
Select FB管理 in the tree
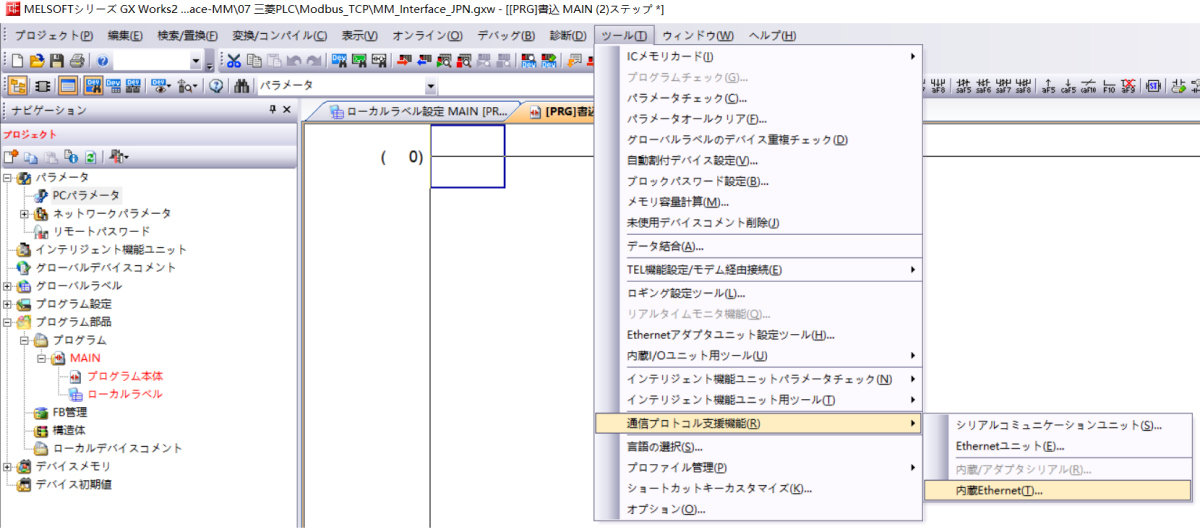[x=70, y=412]
